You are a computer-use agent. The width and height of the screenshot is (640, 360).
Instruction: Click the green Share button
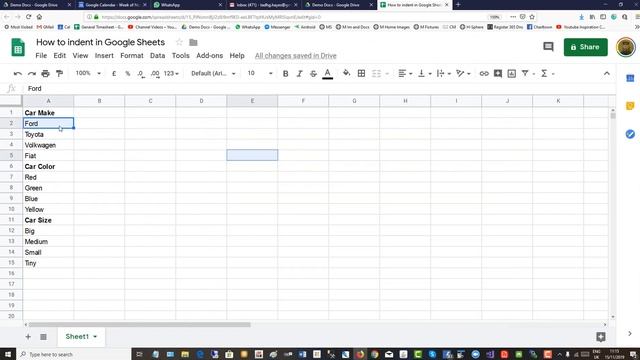pyautogui.click(x=585, y=47)
